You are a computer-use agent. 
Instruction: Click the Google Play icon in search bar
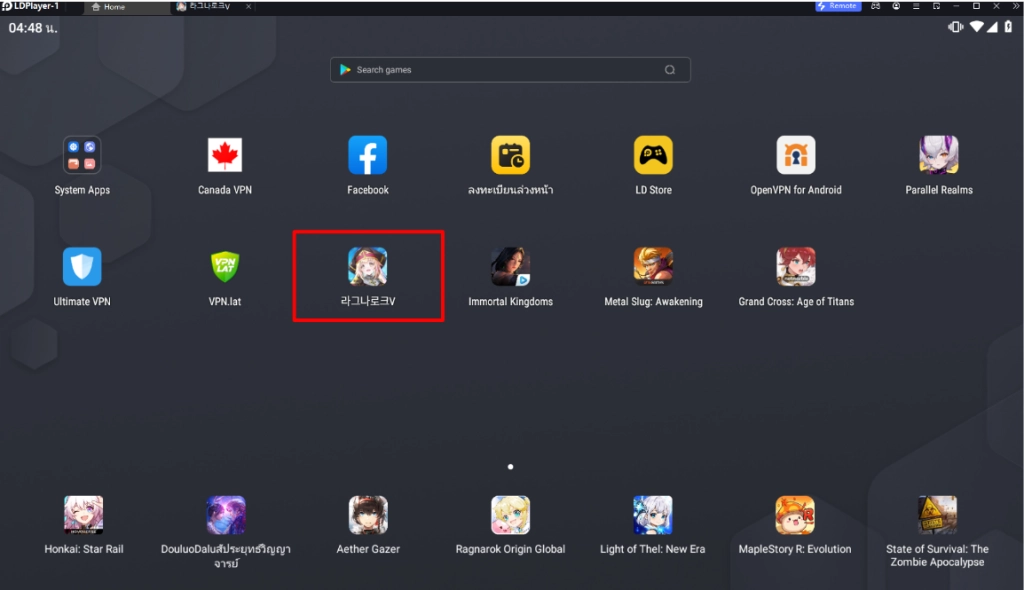[x=345, y=70]
